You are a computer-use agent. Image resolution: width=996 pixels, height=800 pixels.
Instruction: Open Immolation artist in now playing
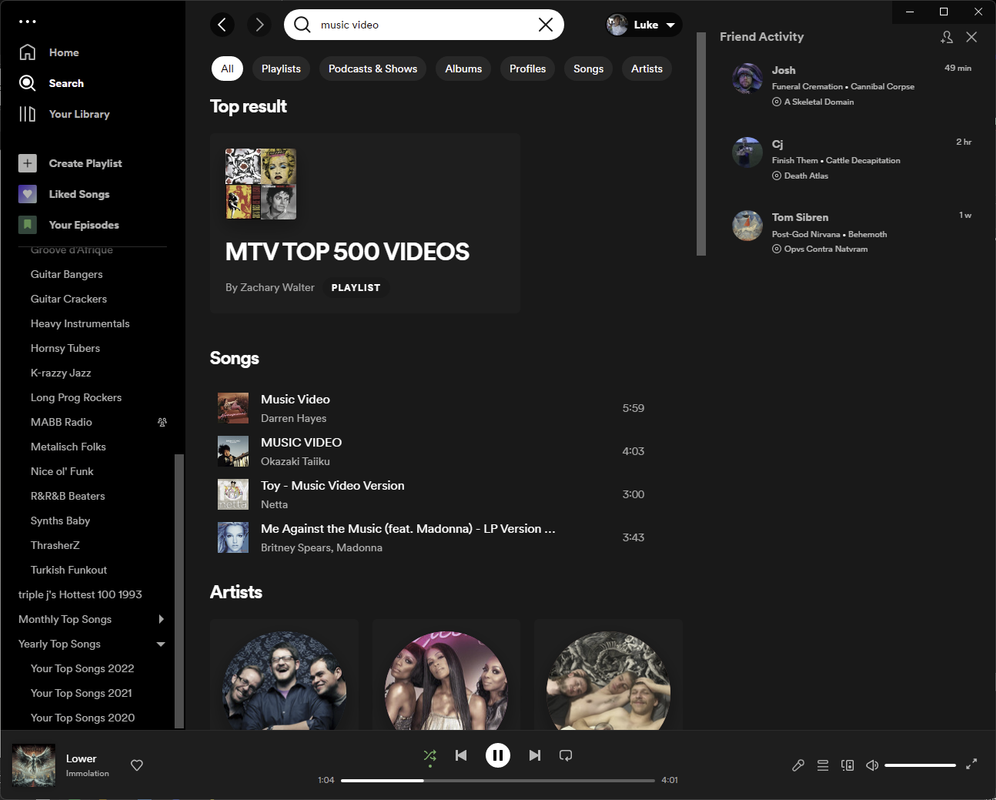[88, 773]
